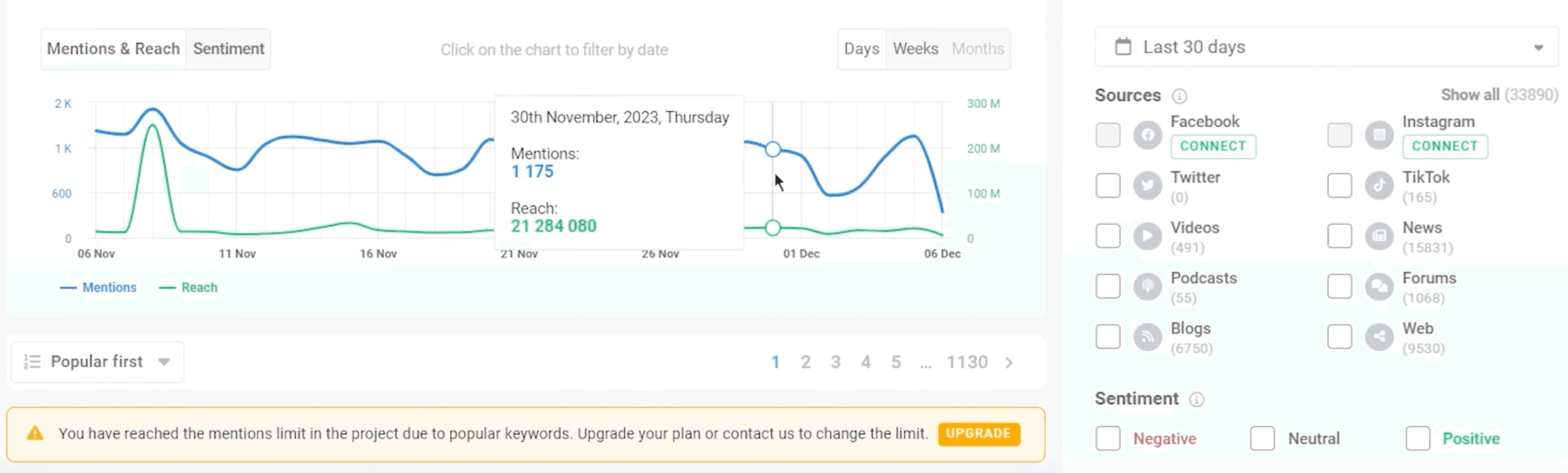
Task: Enable the News sources checkbox
Action: pos(1339,236)
